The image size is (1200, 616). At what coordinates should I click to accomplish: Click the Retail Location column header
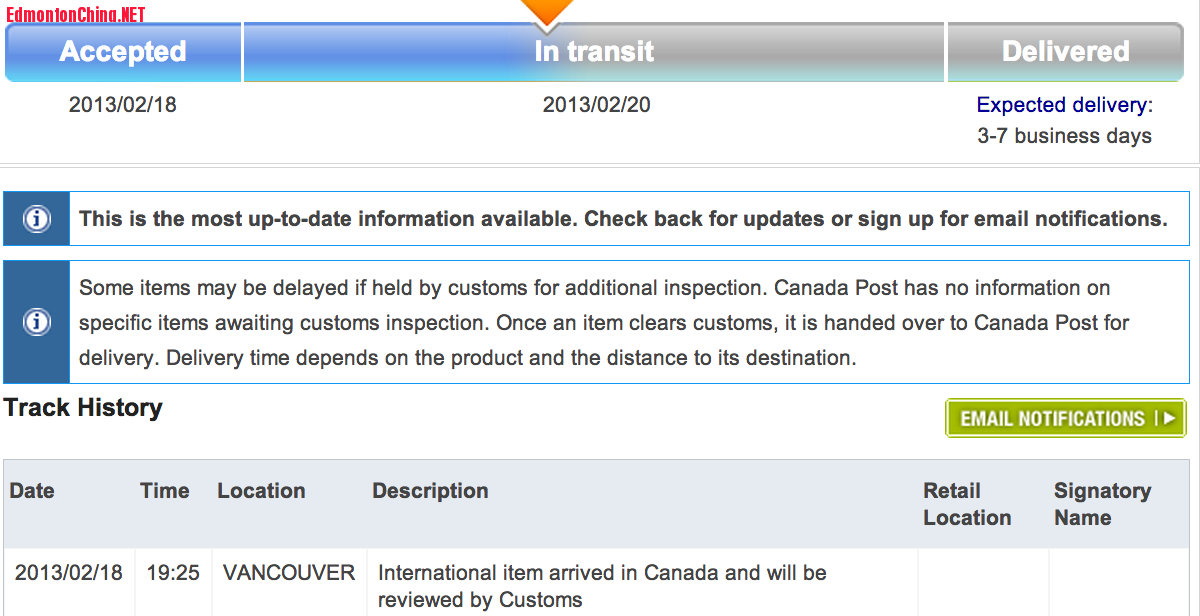967,504
